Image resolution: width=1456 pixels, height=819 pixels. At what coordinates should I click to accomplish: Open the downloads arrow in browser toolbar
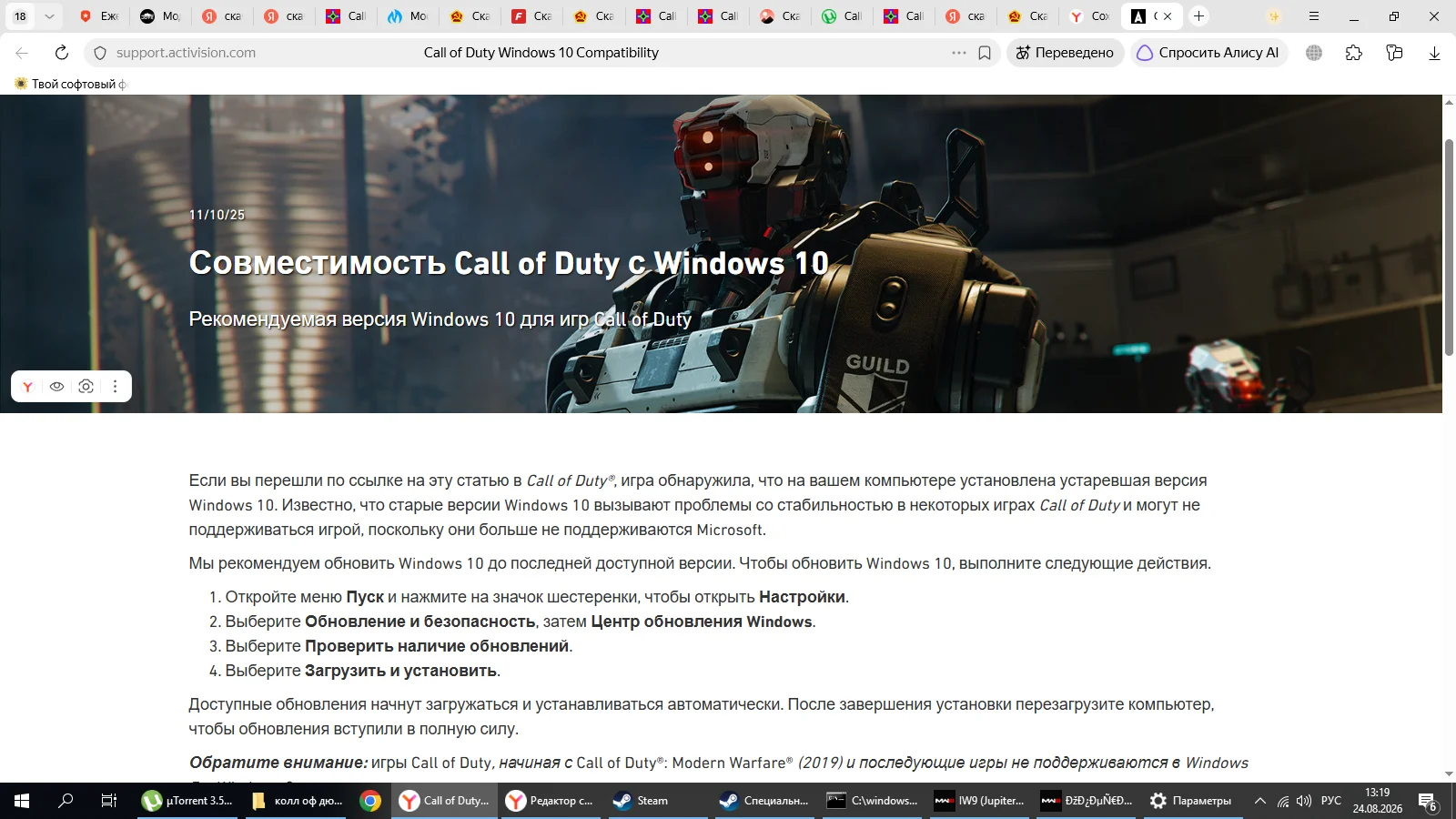click(x=1434, y=53)
